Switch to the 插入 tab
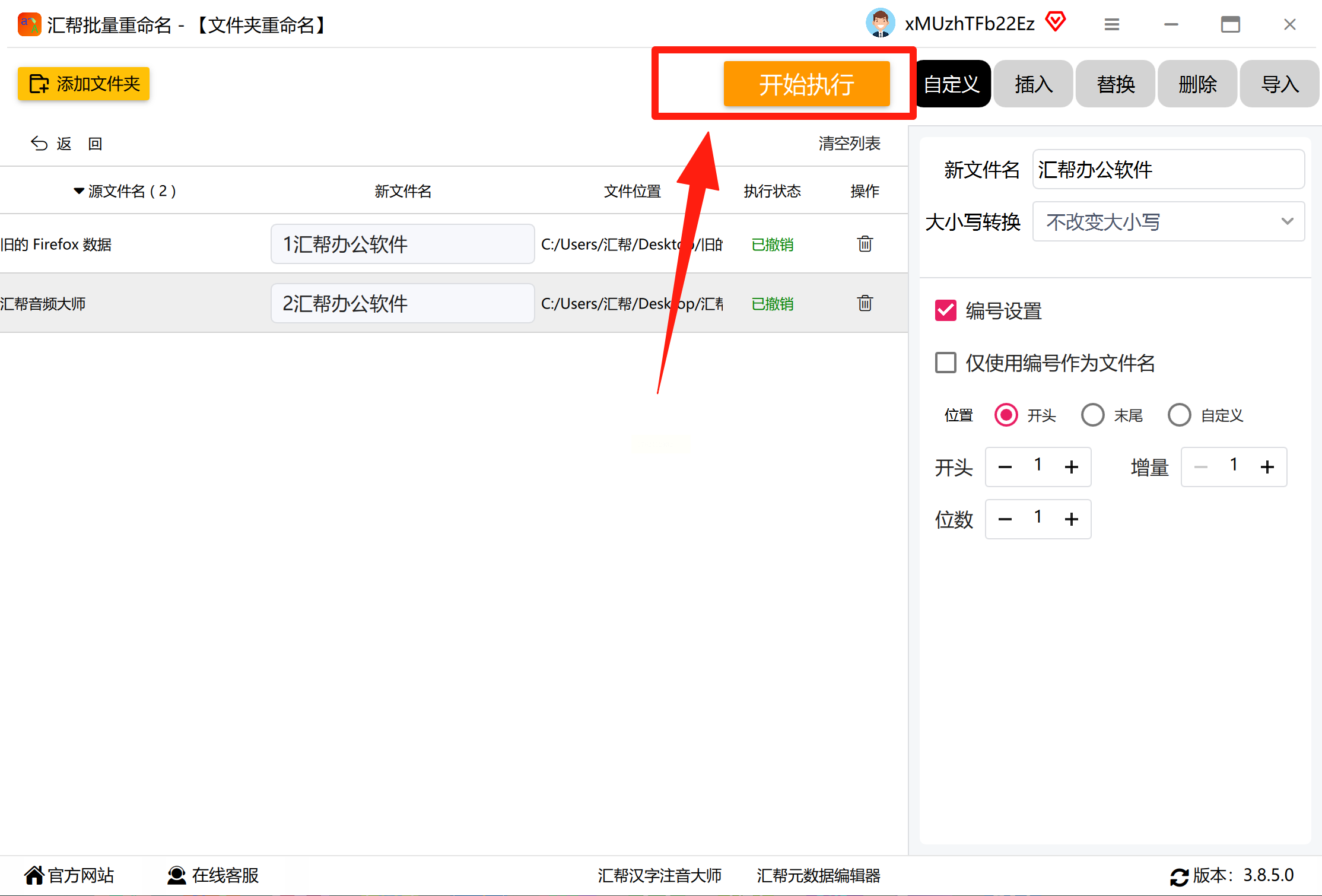The width and height of the screenshot is (1322, 896). 1033,84
